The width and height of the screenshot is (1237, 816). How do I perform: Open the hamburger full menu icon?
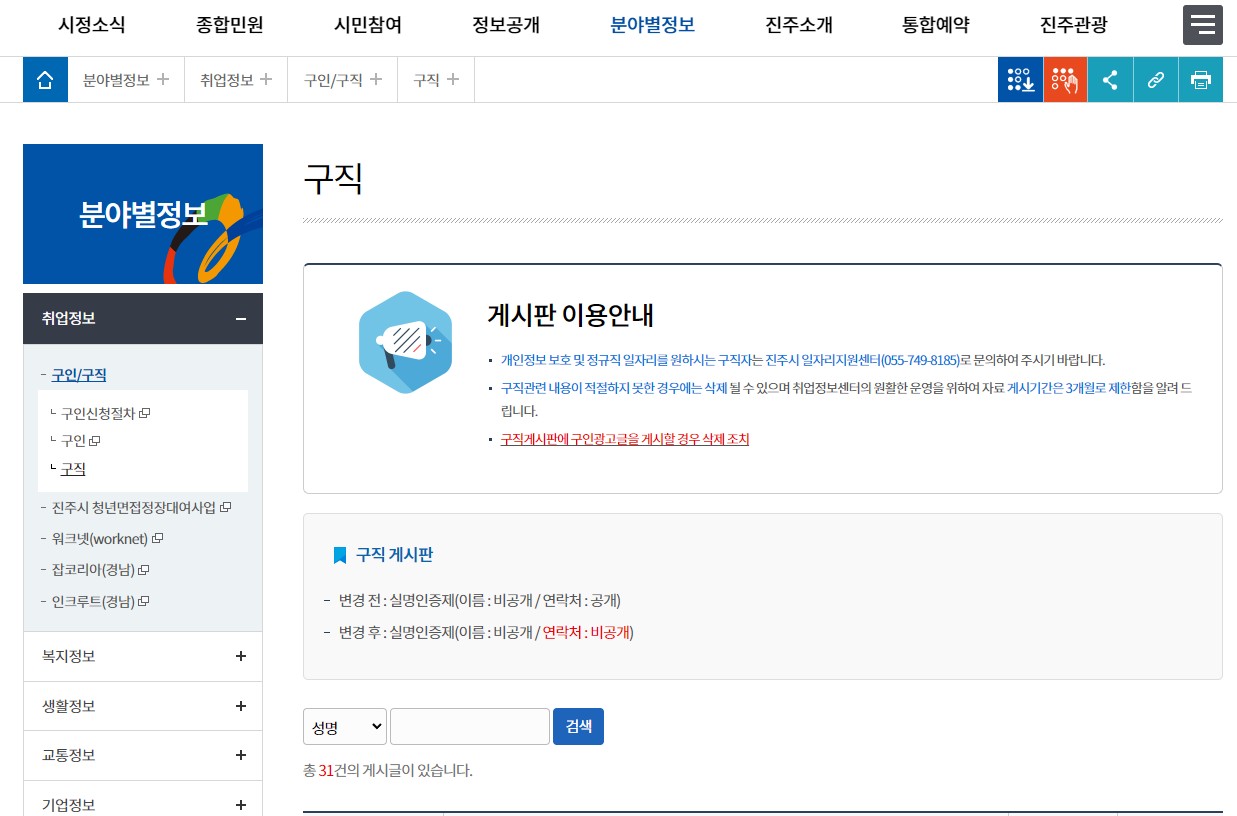click(x=1202, y=25)
